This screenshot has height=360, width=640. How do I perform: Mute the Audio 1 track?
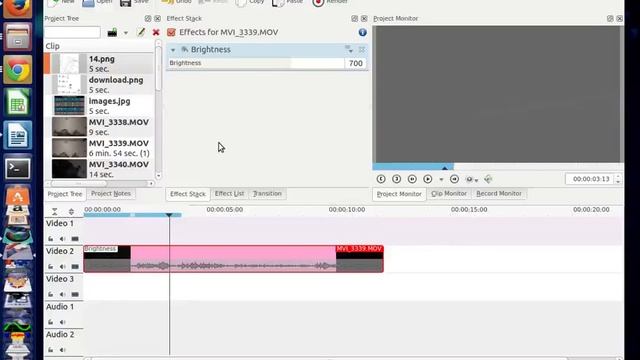click(62, 322)
